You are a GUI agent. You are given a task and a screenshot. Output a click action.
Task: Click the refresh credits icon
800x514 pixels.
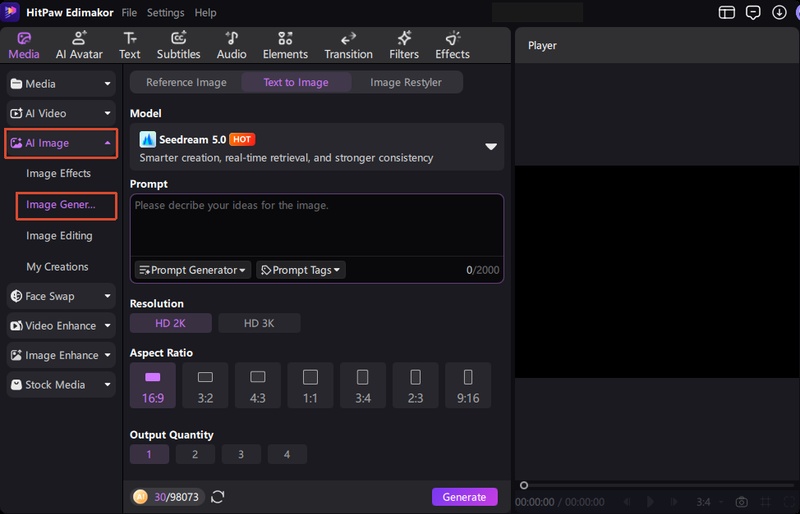(x=218, y=497)
